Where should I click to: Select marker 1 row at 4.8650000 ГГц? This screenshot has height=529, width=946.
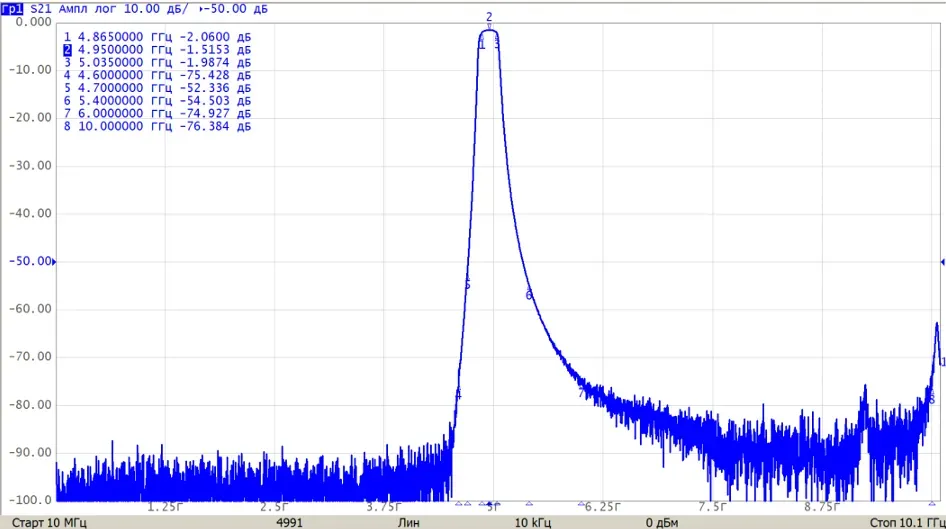157,37
